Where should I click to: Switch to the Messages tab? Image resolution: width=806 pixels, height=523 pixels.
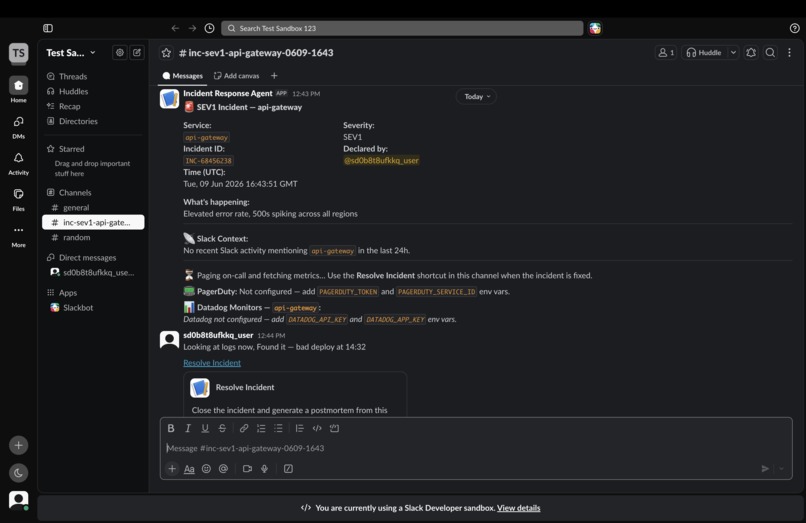(182, 76)
